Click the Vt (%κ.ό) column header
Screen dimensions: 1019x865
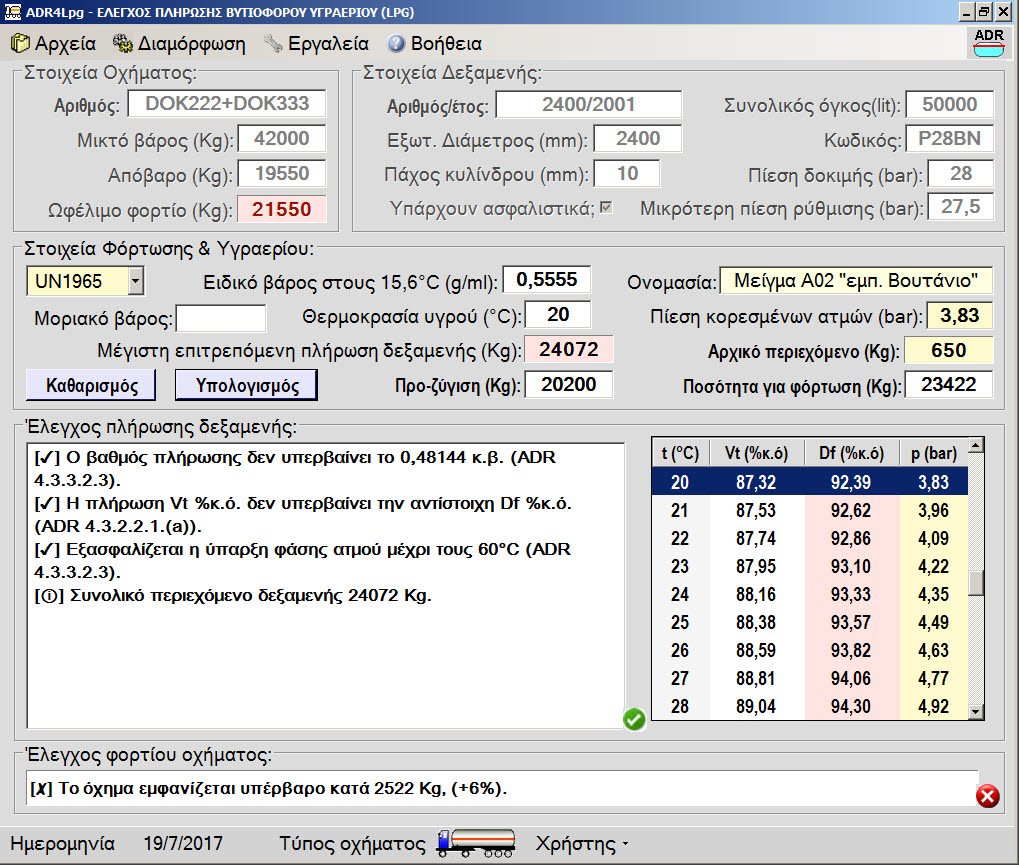[756, 453]
